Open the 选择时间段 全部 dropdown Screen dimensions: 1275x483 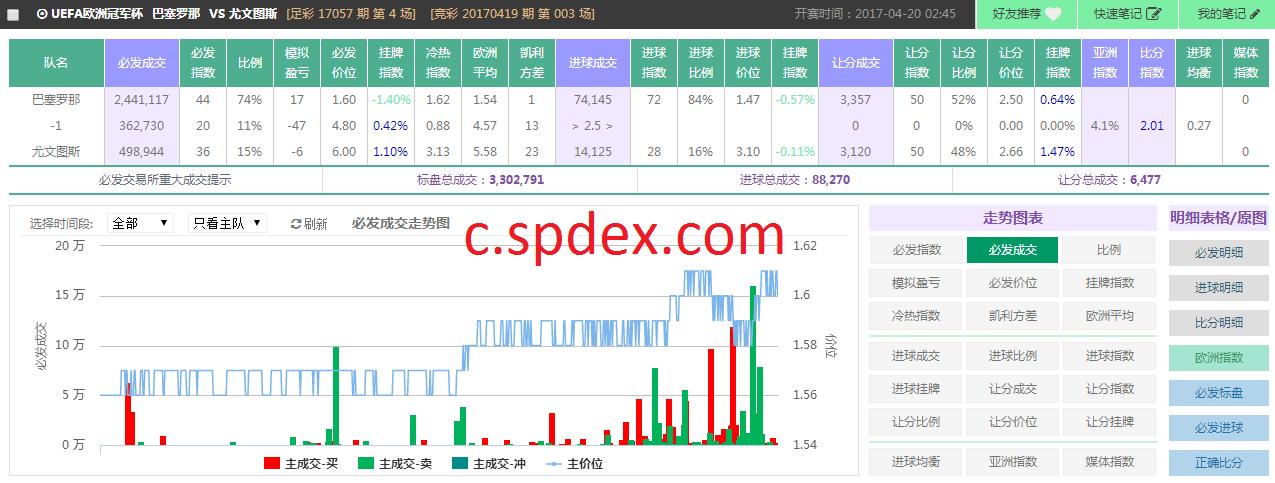pyautogui.click(x=139, y=223)
